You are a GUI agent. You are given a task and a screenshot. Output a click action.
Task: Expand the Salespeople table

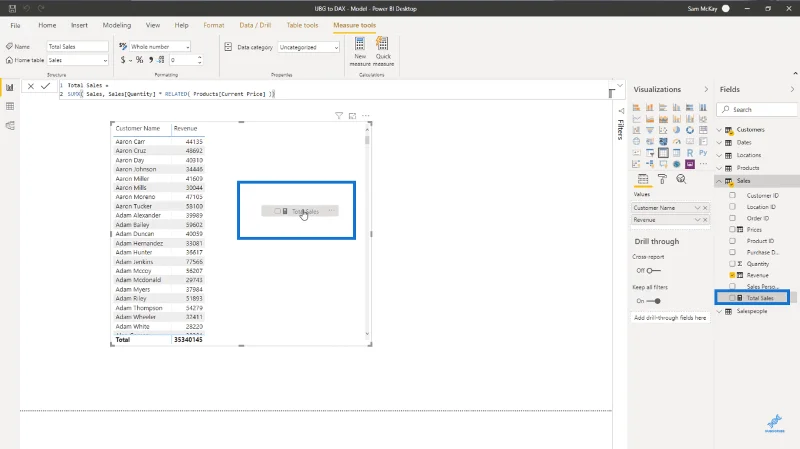click(x=719, y=311)
